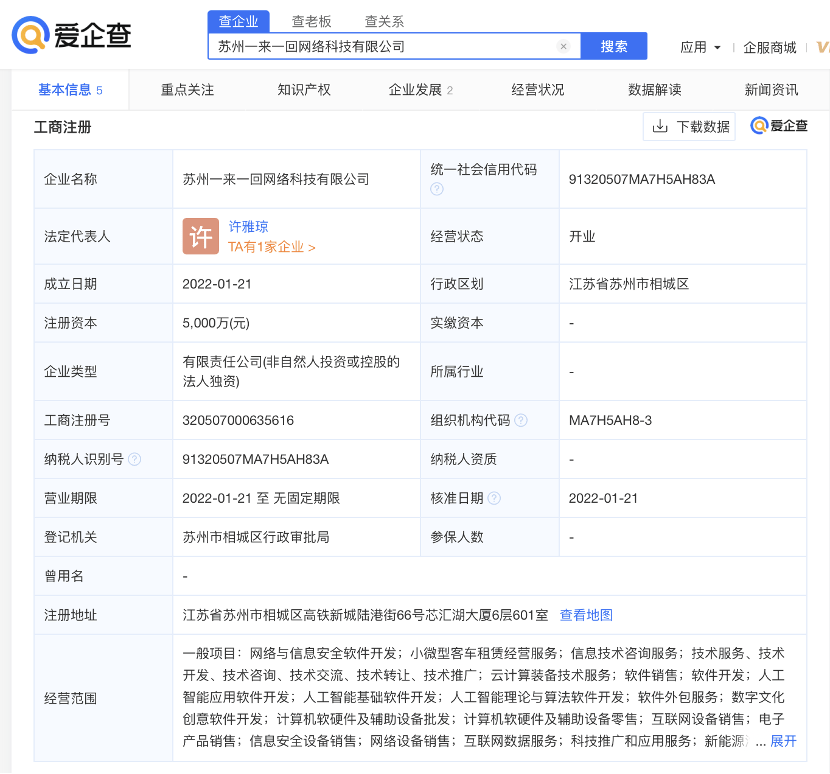Switch to 查老板 search tab
The image size is (830, 774).
311,21
